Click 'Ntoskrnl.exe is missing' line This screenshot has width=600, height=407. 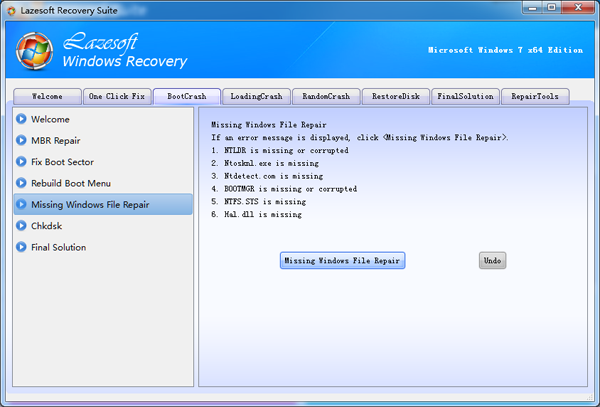[271, 163]
